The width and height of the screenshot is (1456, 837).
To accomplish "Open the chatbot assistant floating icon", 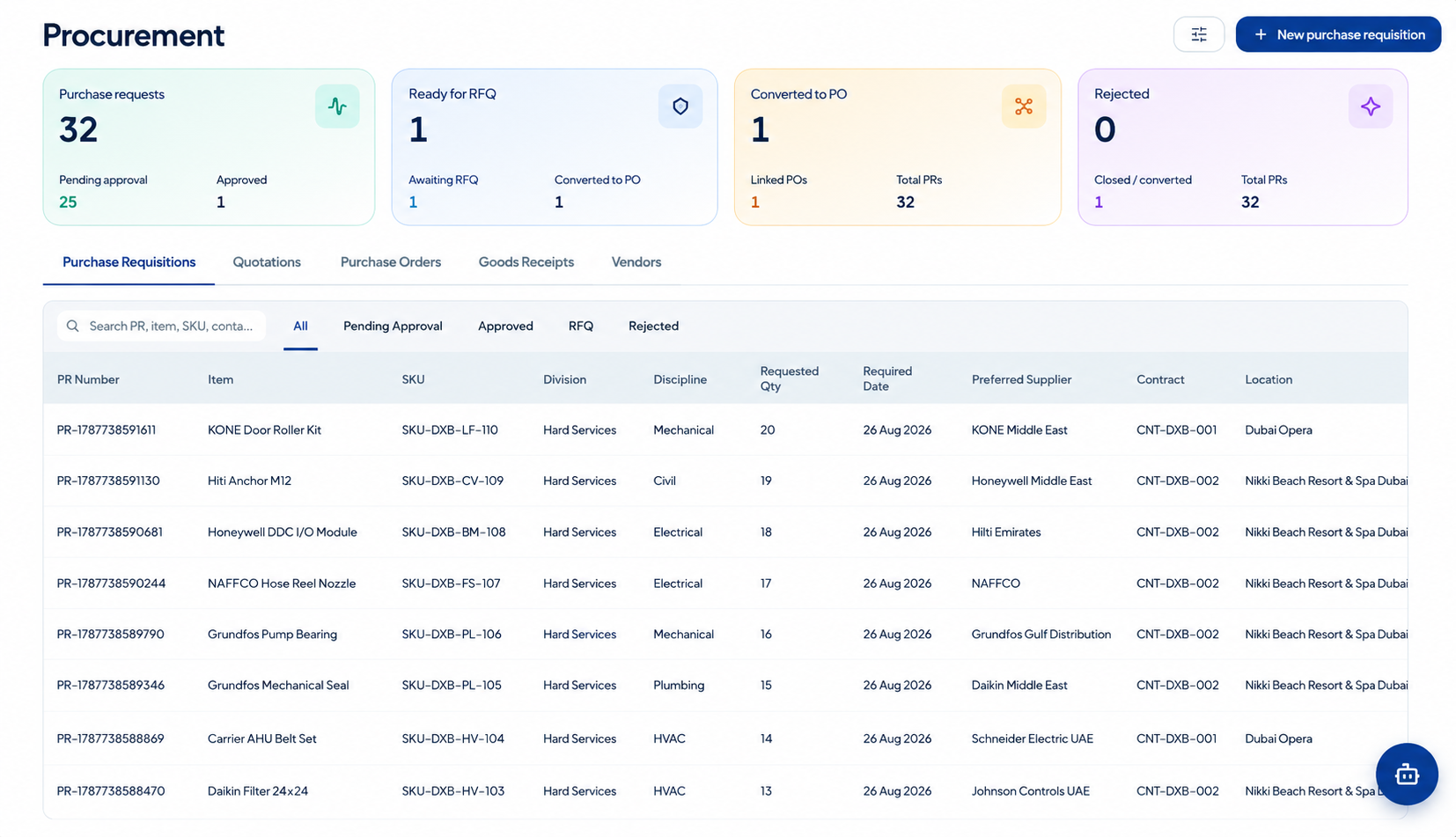I will [1407, 775].
